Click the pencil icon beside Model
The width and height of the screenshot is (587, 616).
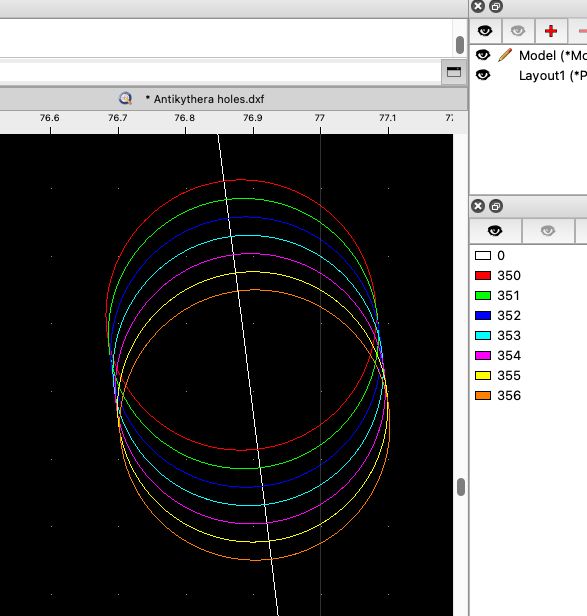(x=505, y=55)
